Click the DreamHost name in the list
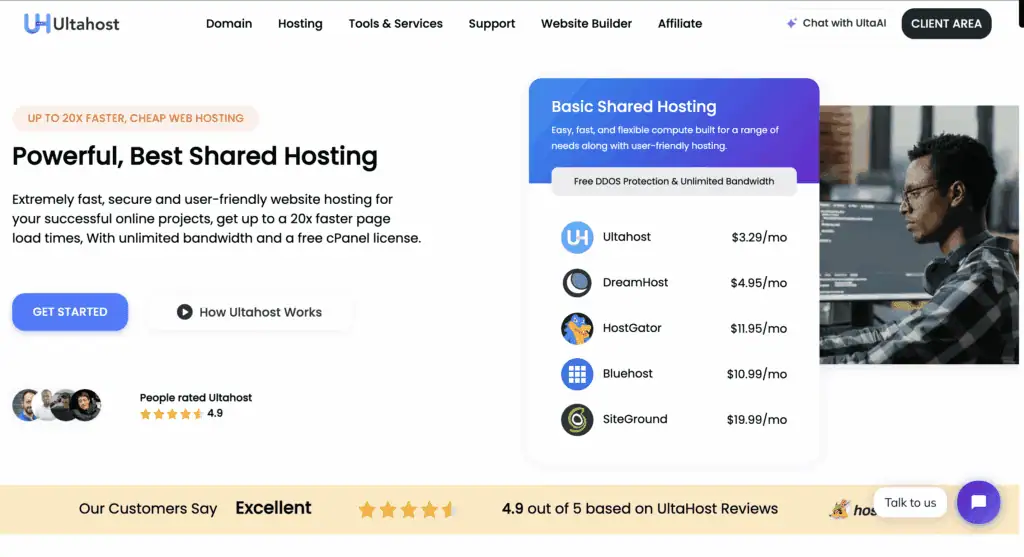Image resolution: width=1024 pixels, height=557 pixels. [635, 283]
